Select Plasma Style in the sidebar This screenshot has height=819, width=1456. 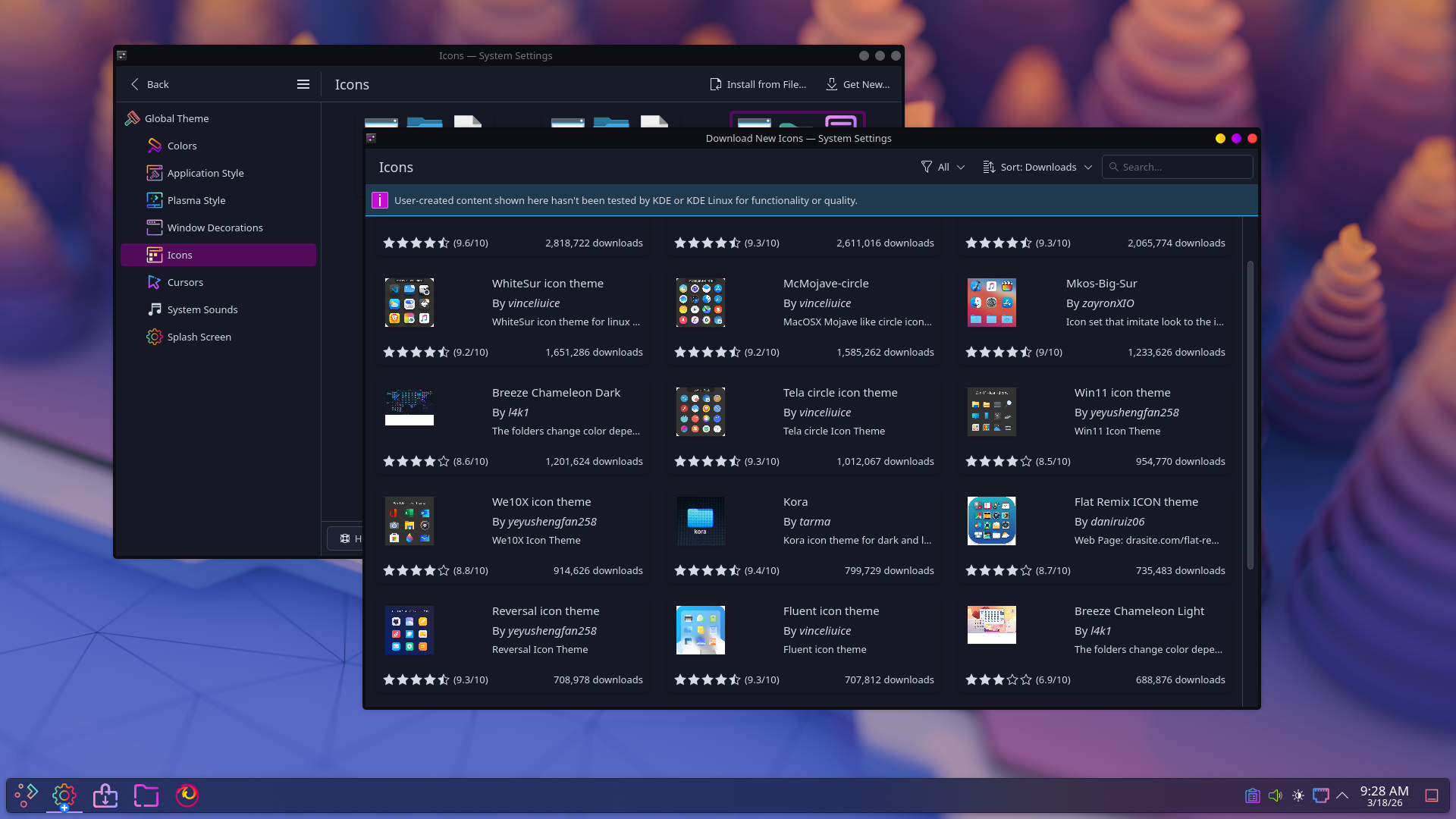coord(196,200)
